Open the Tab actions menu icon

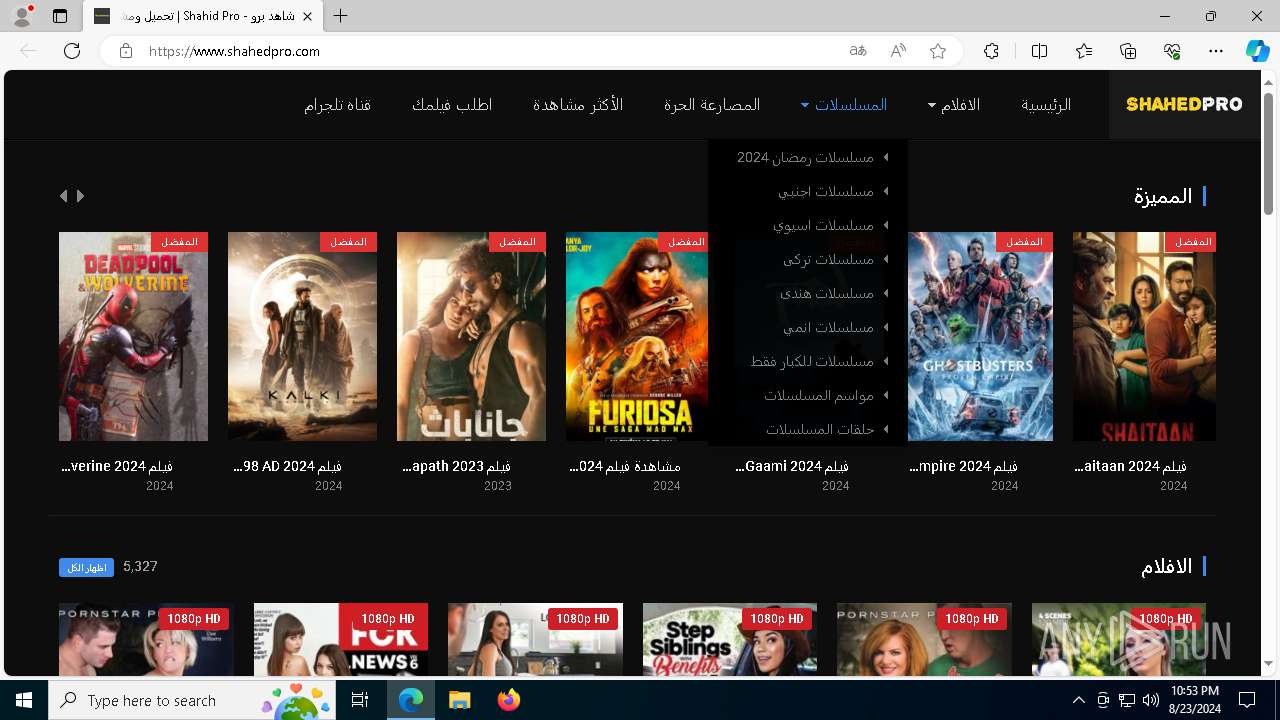pyautogui.click(x=60, y=16)
